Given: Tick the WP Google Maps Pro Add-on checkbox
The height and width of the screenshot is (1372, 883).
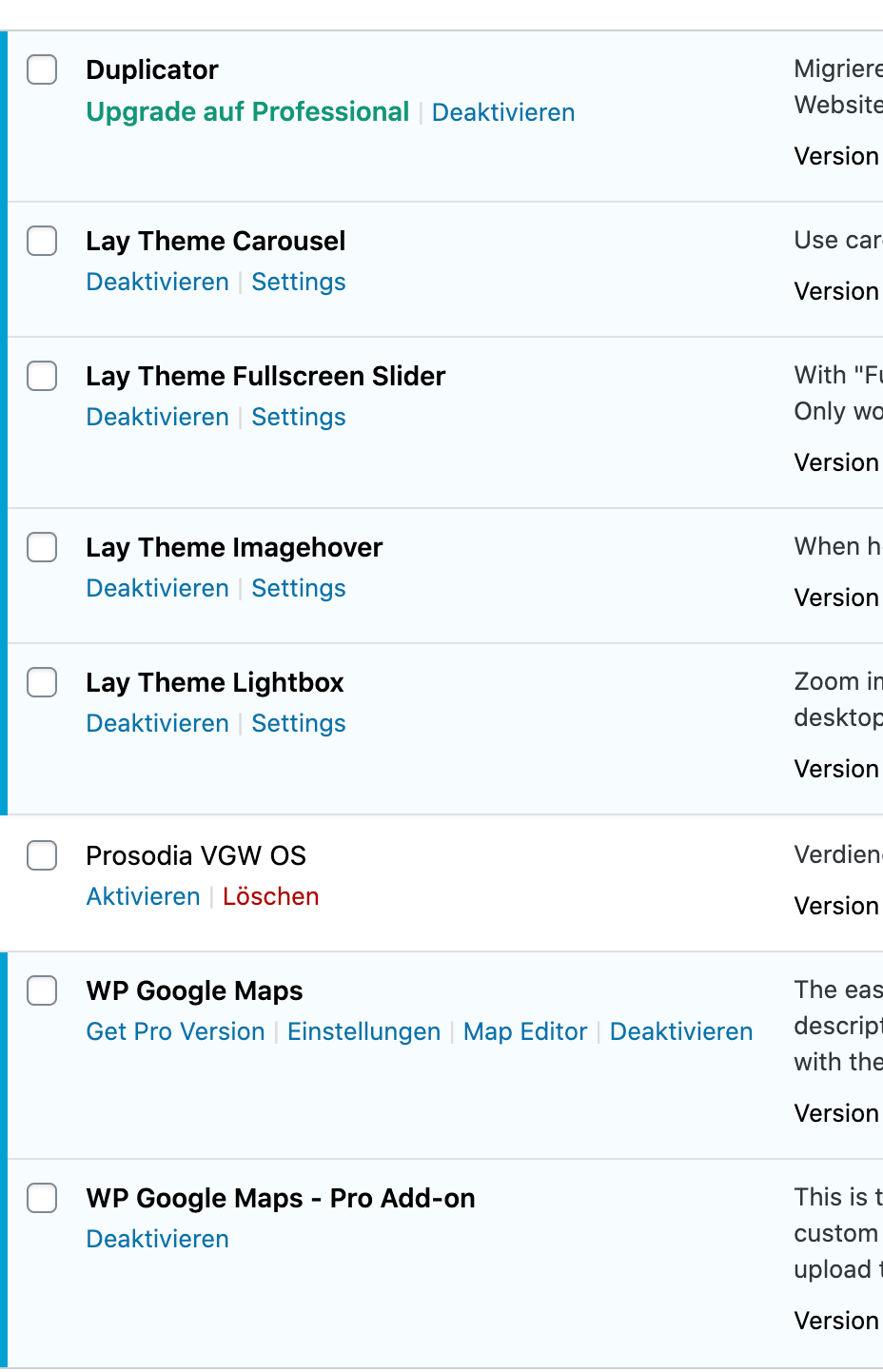Looking at the screenshot, I should pos(42,1198).
